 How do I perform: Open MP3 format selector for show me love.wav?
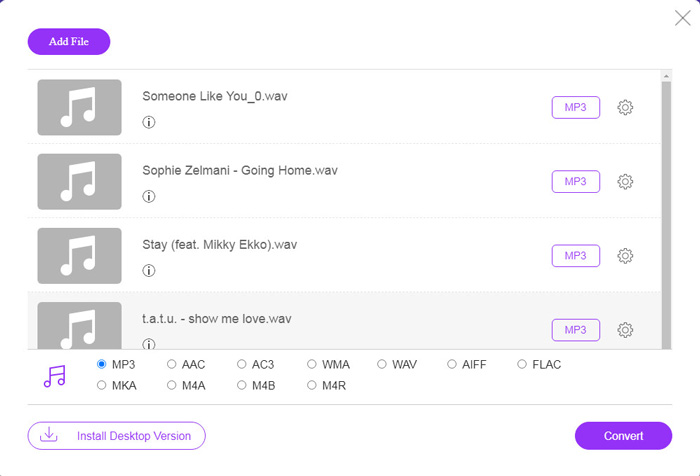tap(575, 330)
